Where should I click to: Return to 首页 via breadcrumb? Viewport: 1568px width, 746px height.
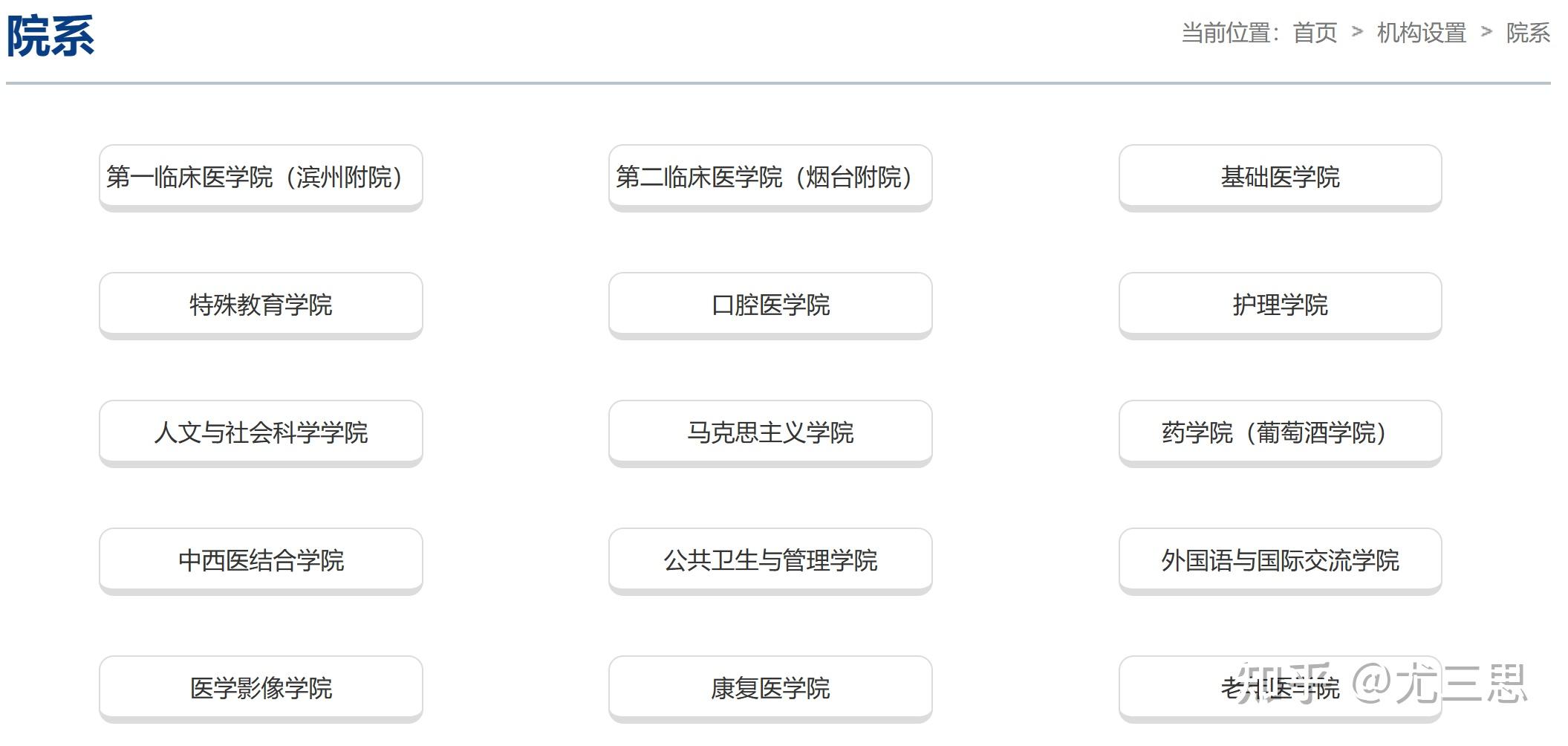click(x=1314, y=33)
